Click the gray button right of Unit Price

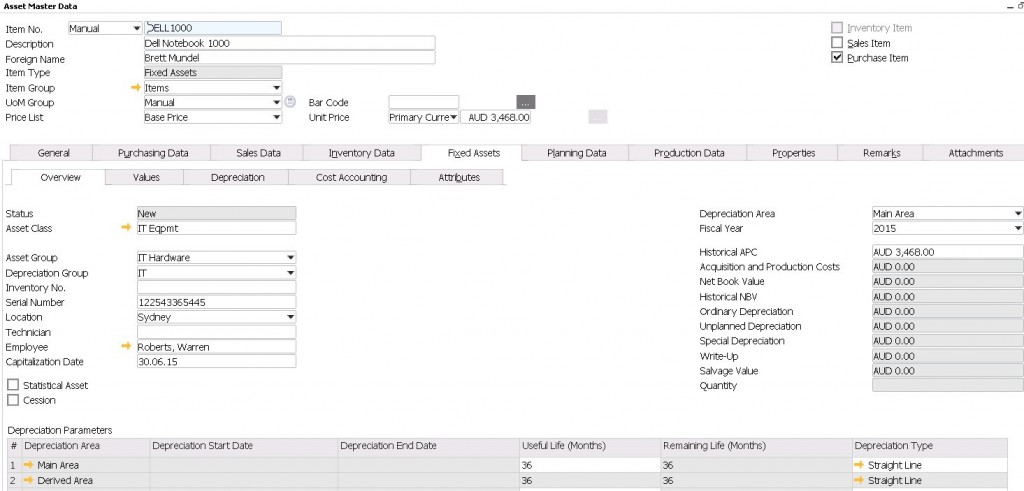(597, 117)
